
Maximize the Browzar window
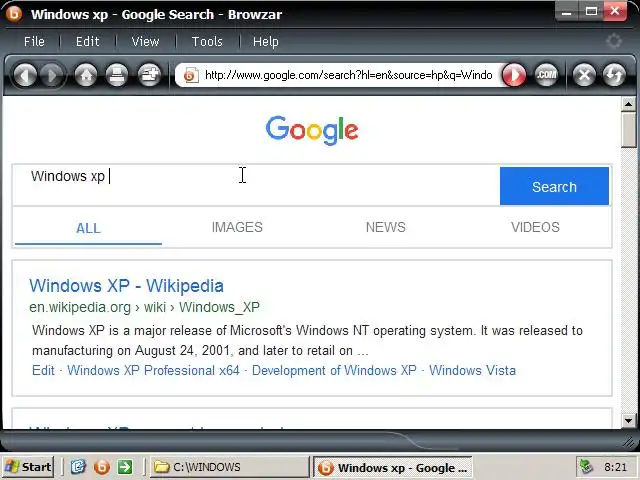pos(591,12)
